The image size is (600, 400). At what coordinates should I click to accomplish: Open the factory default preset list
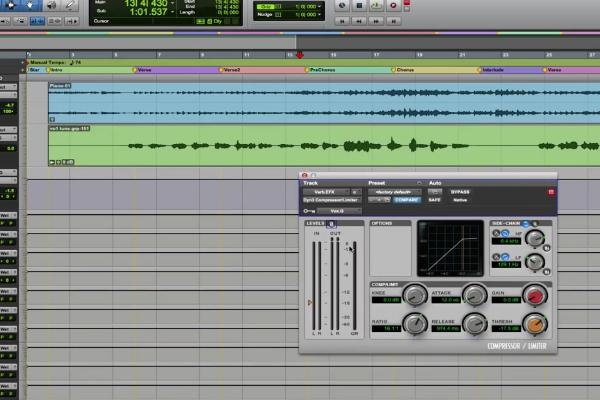[x=395, y=192]
